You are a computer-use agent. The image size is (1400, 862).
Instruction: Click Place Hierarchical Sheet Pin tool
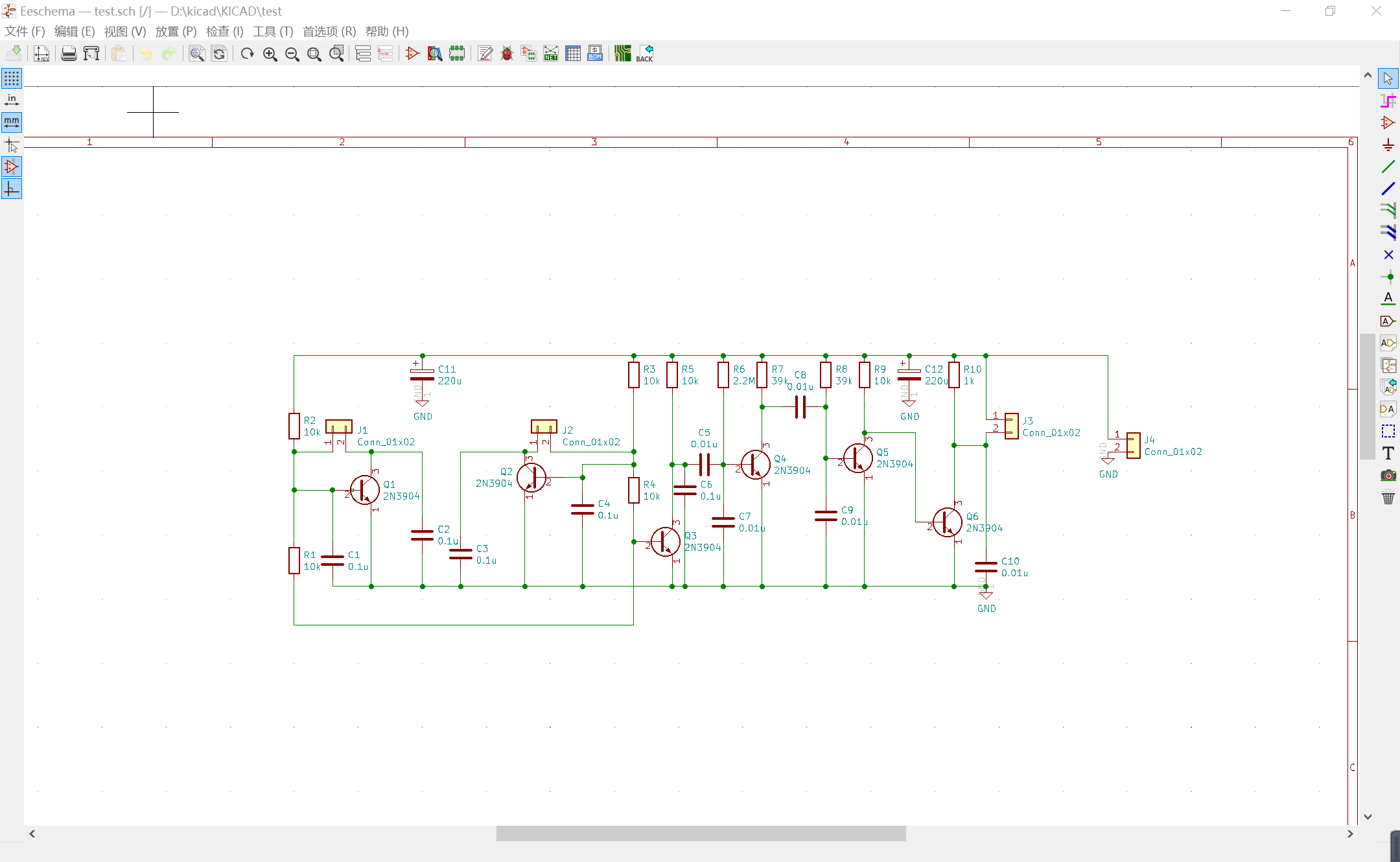click(1388, 409)
